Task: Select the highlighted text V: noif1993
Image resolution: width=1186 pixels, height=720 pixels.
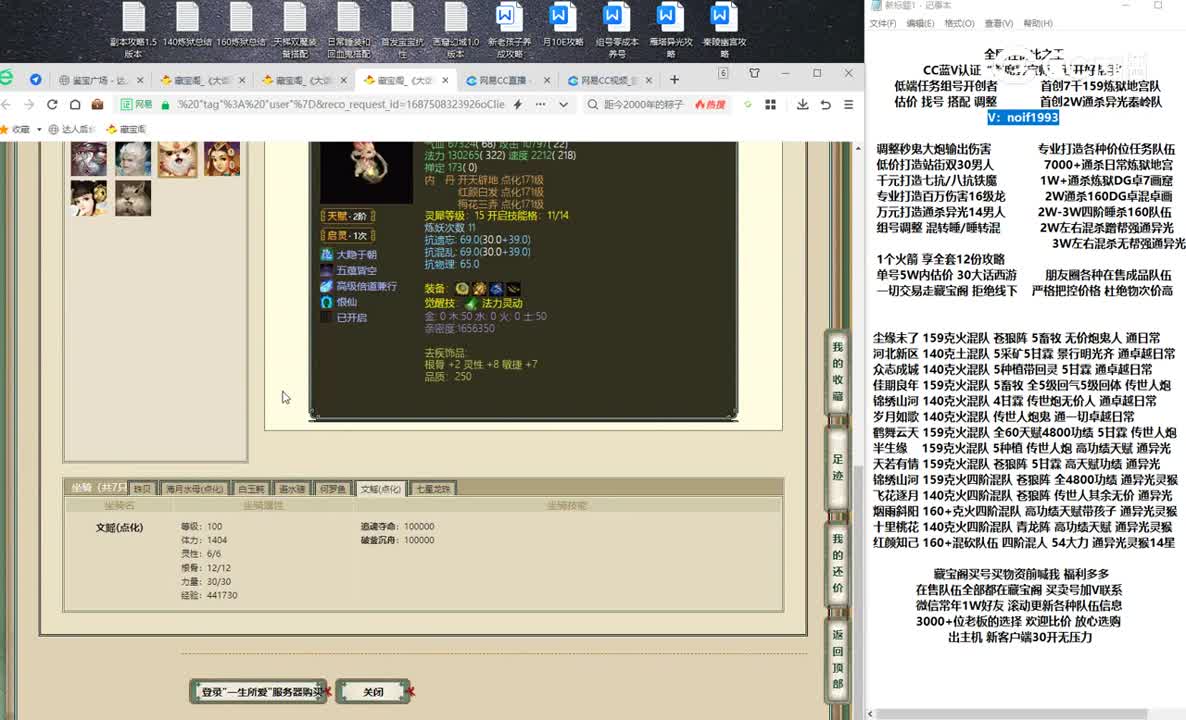Action: point(1023,117)
